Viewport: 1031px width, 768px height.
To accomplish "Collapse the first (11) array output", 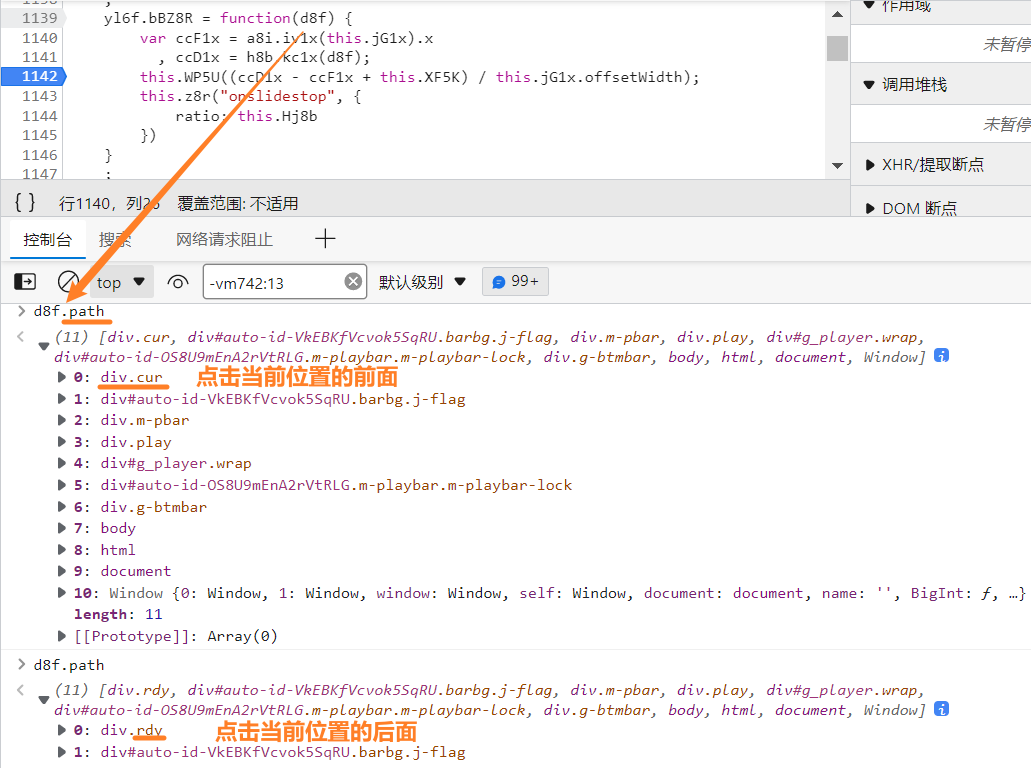I will tap(43, 346).
